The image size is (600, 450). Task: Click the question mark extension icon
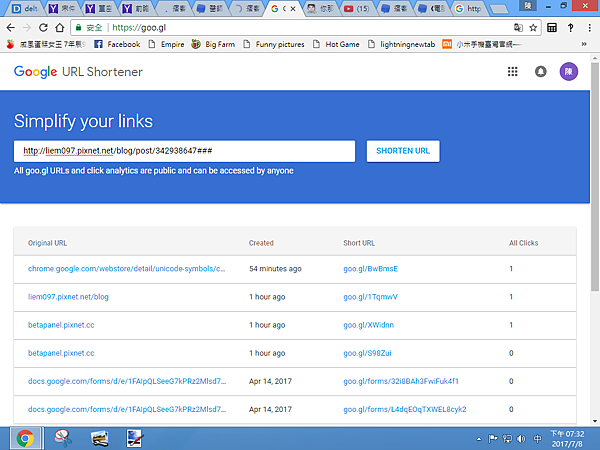click(571, 28)
